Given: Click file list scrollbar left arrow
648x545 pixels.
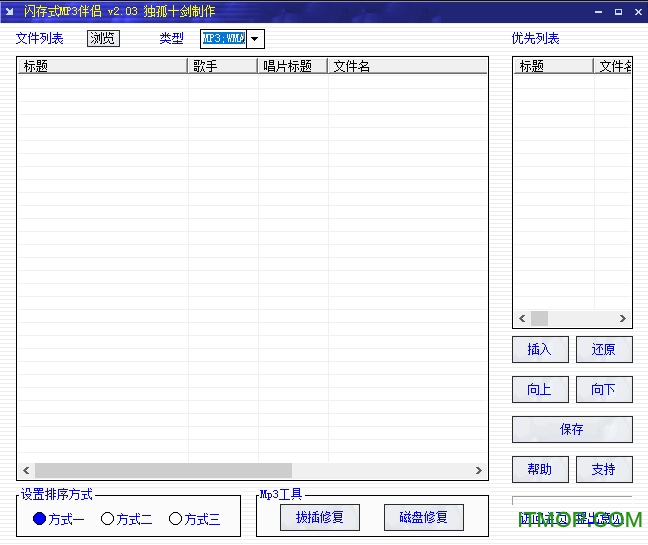Looking at the screenshot, I should coord(26,470).
